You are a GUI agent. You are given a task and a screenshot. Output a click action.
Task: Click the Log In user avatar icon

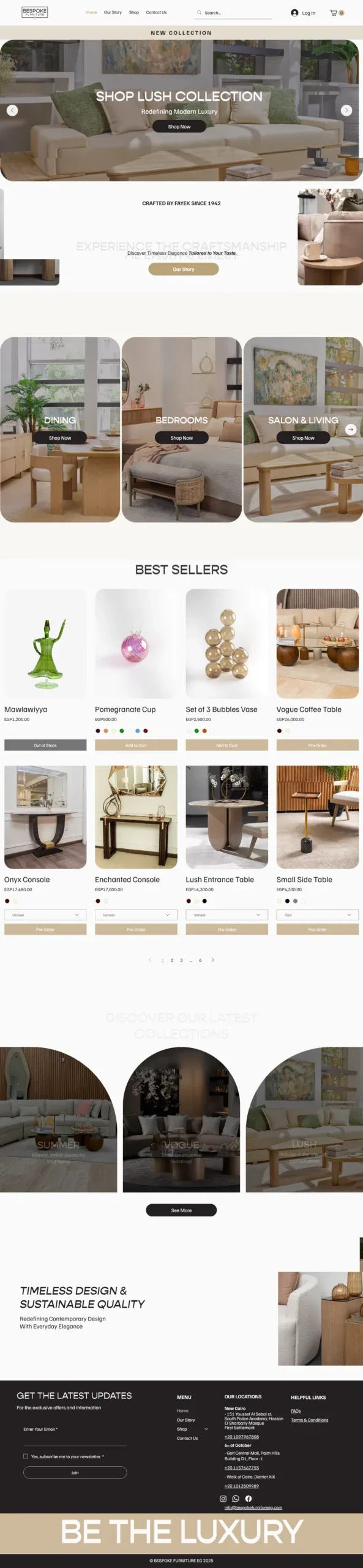coord(294,12)
